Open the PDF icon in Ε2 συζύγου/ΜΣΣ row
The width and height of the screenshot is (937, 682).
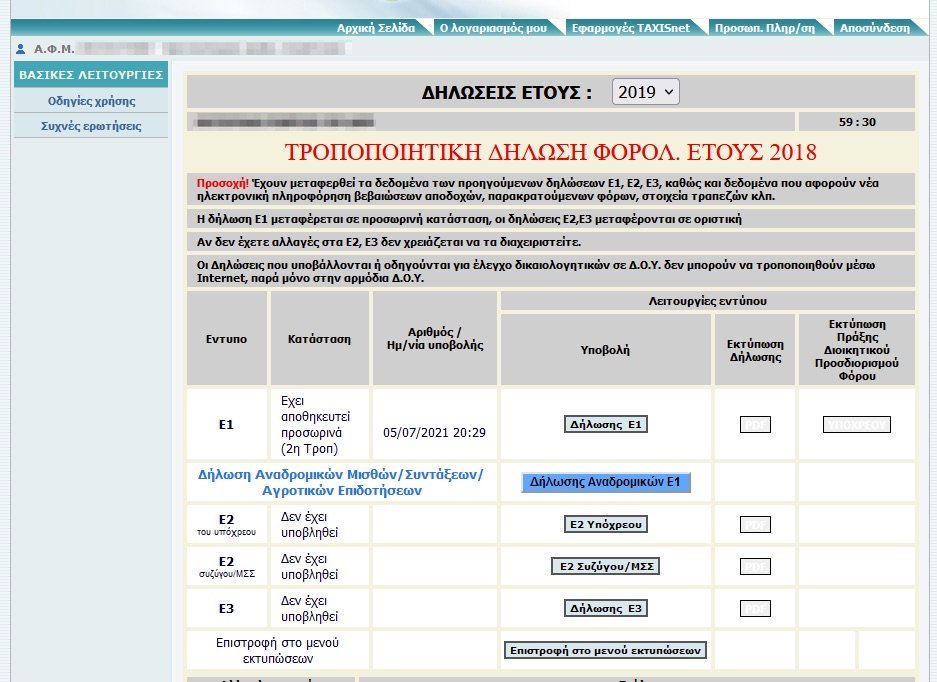point(755,567)
